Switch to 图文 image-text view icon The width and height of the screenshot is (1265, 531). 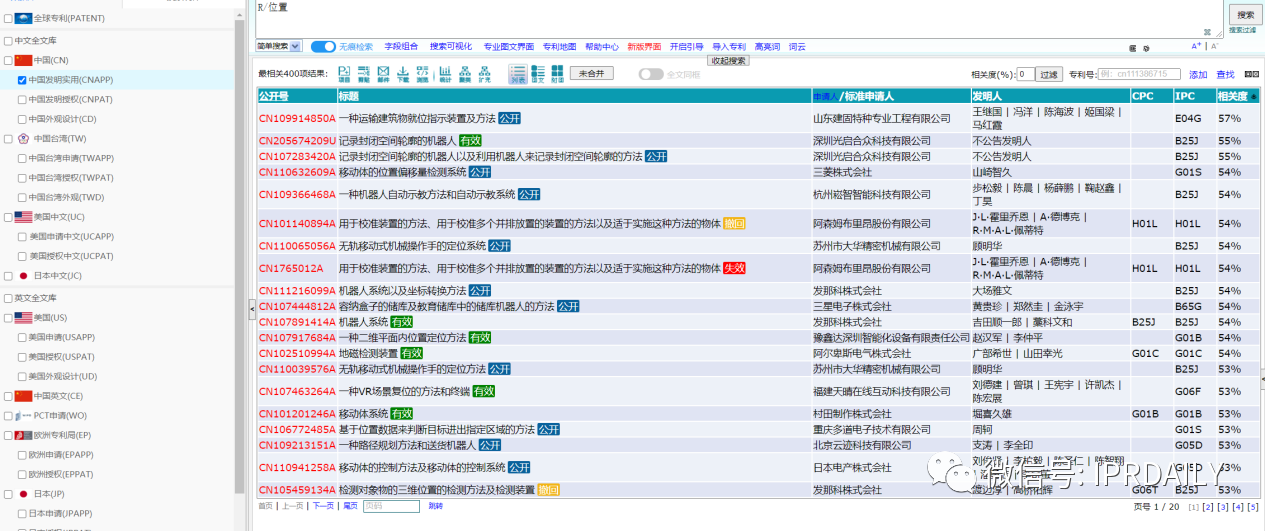[x=538, y=73]
